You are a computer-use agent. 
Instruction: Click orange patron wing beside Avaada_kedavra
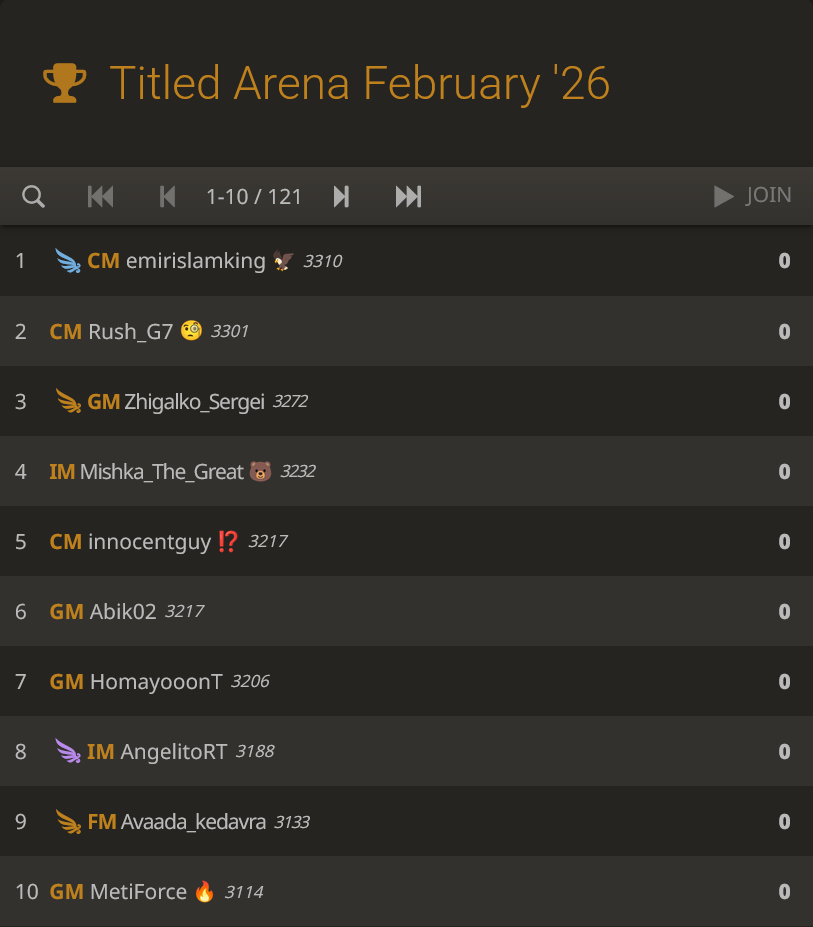[x=68, y=821]
